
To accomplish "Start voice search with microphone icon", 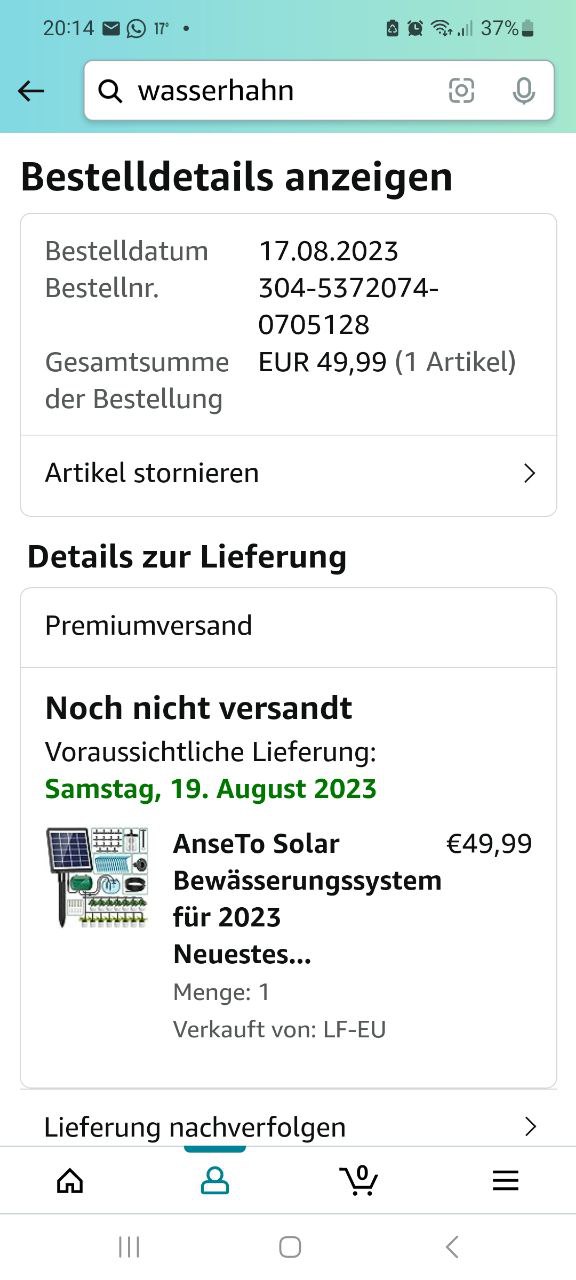I will (x=523, y=91).
